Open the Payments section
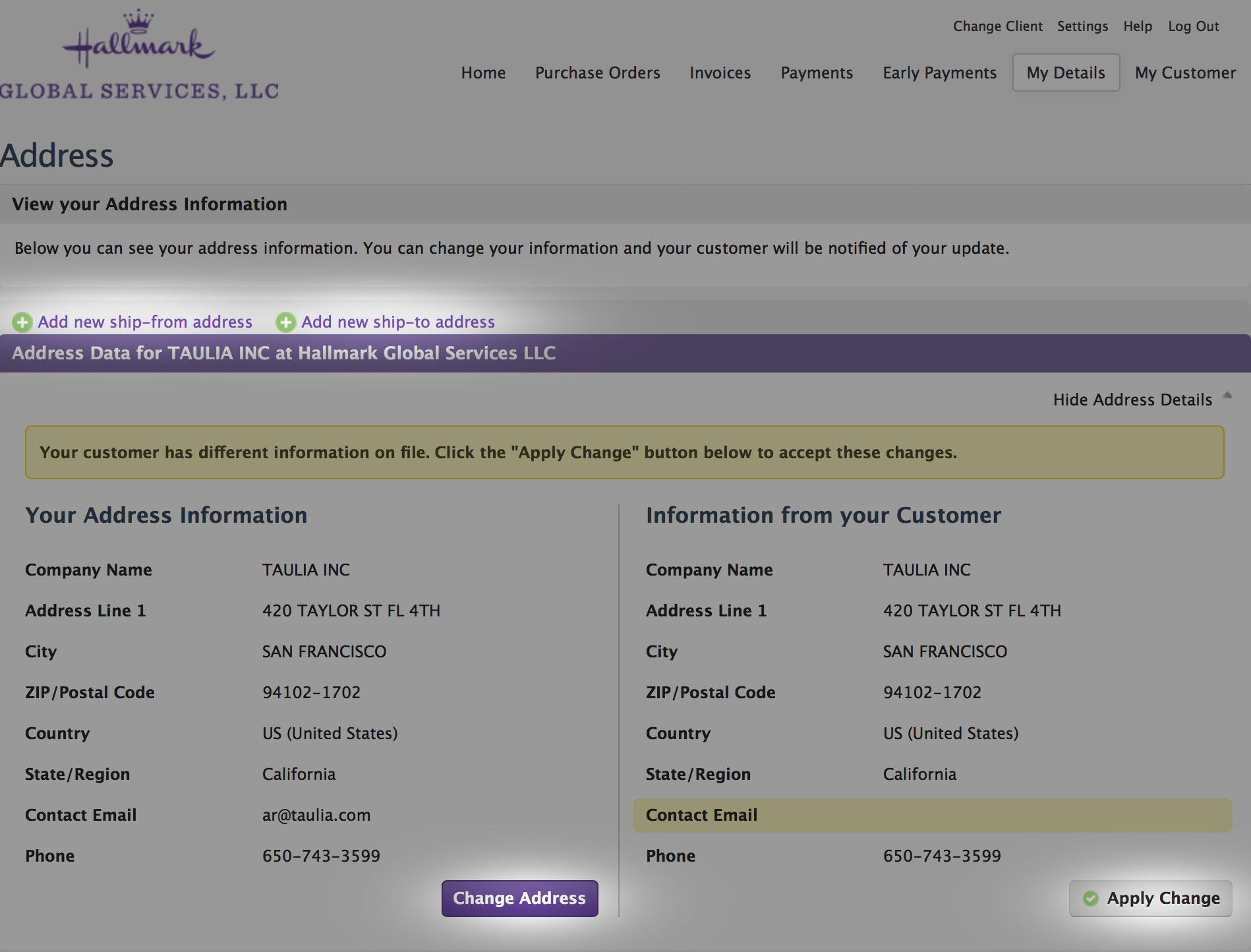Viewport: 1251px width, 952px height. 817,73
